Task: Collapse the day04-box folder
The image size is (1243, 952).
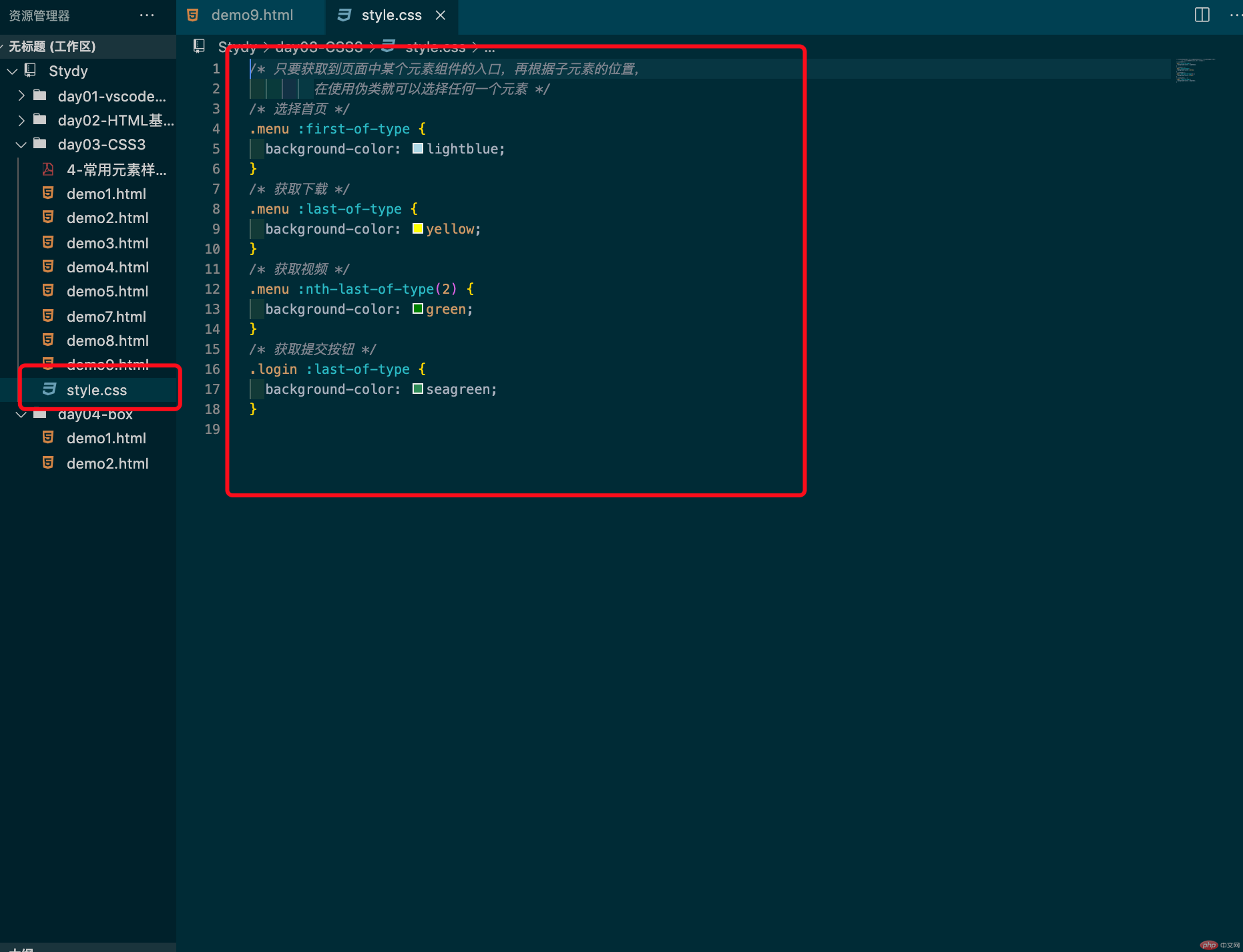Action: (x=21, y=415)
